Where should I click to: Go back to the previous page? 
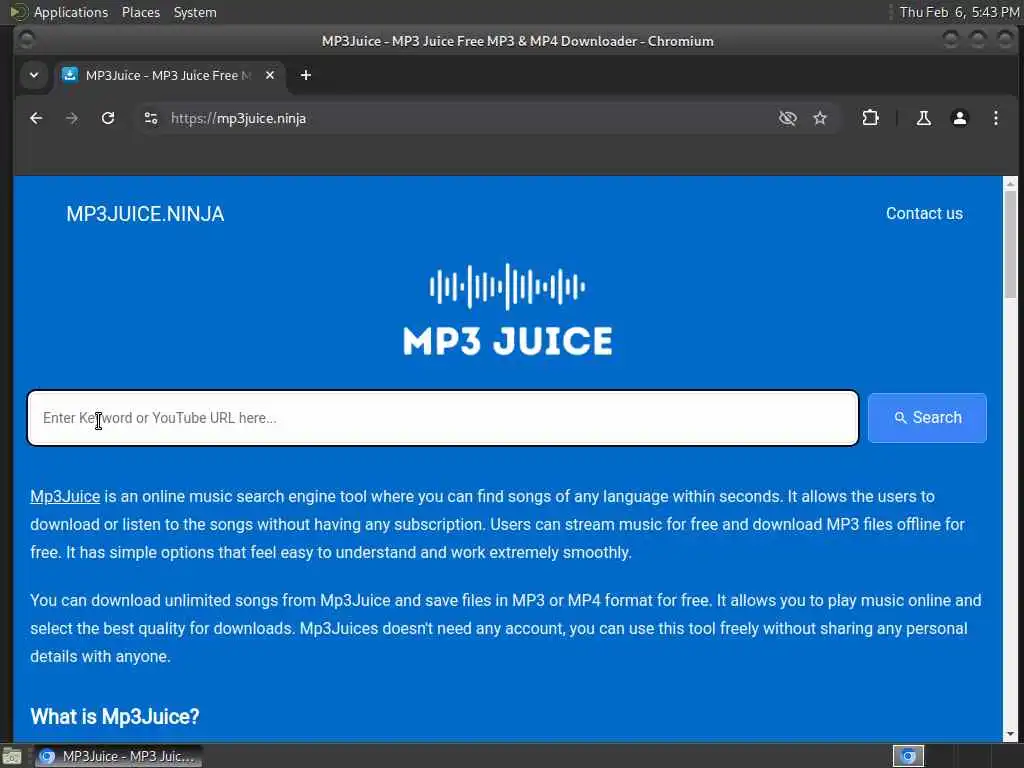tap(36, 118)
